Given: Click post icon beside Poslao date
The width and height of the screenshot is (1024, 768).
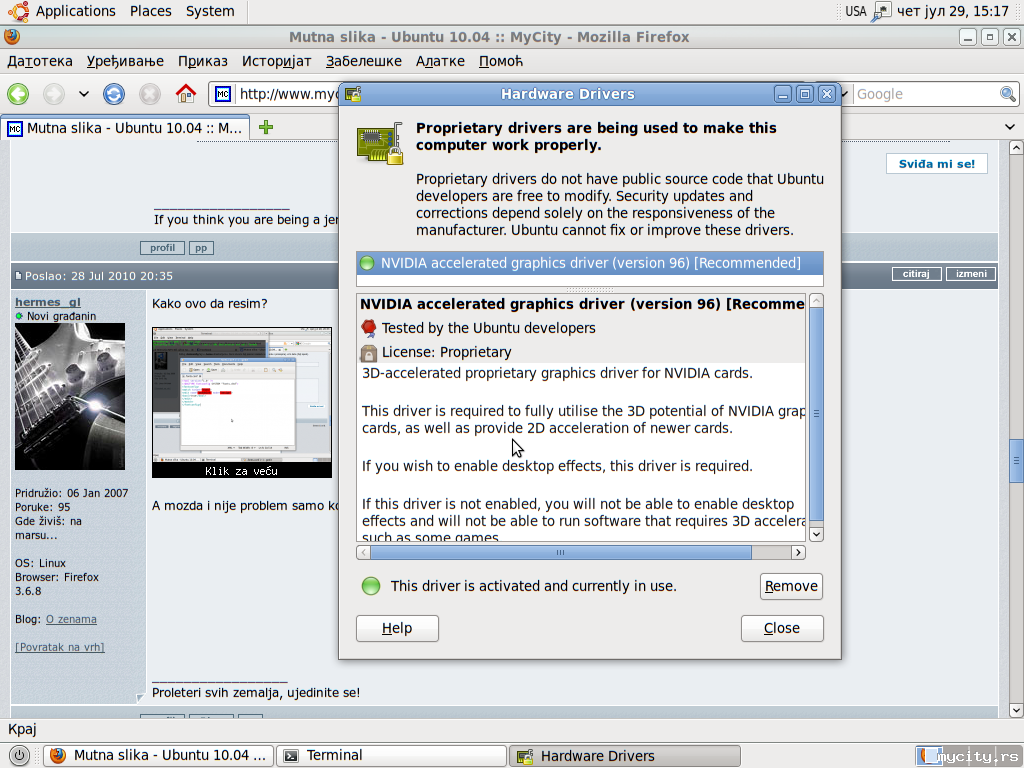Looking at the screenshot, I should coord(18,276).
